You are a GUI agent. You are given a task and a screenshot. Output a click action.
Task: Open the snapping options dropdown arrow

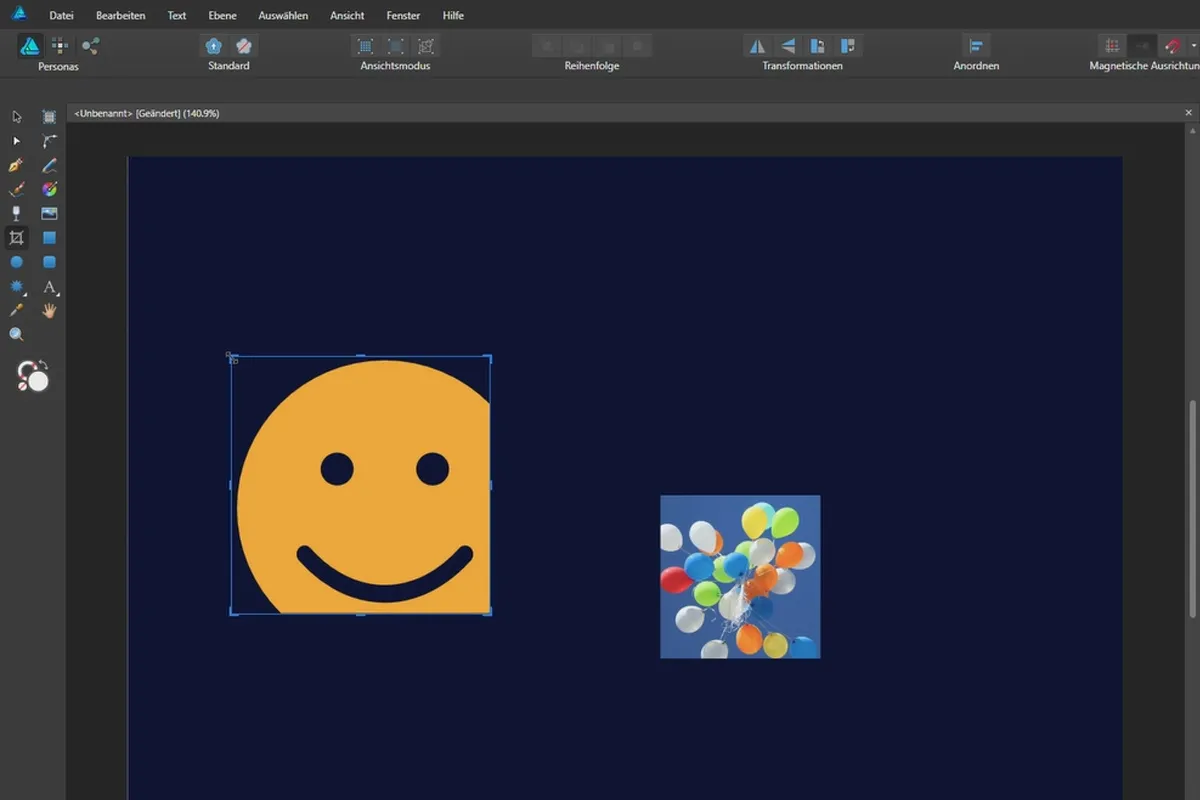pyautogui.click(x=1194, y=46)
